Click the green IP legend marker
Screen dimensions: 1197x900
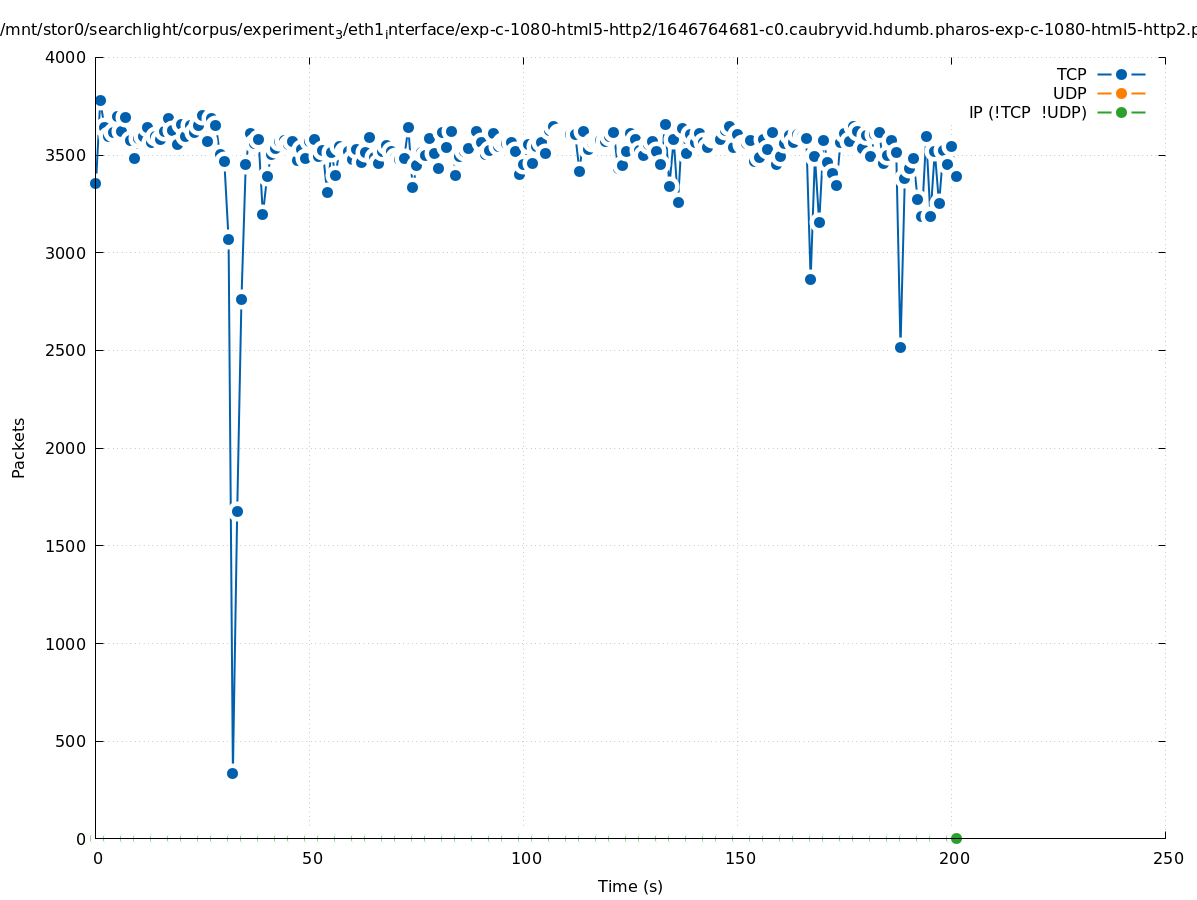coord(1121,112)
